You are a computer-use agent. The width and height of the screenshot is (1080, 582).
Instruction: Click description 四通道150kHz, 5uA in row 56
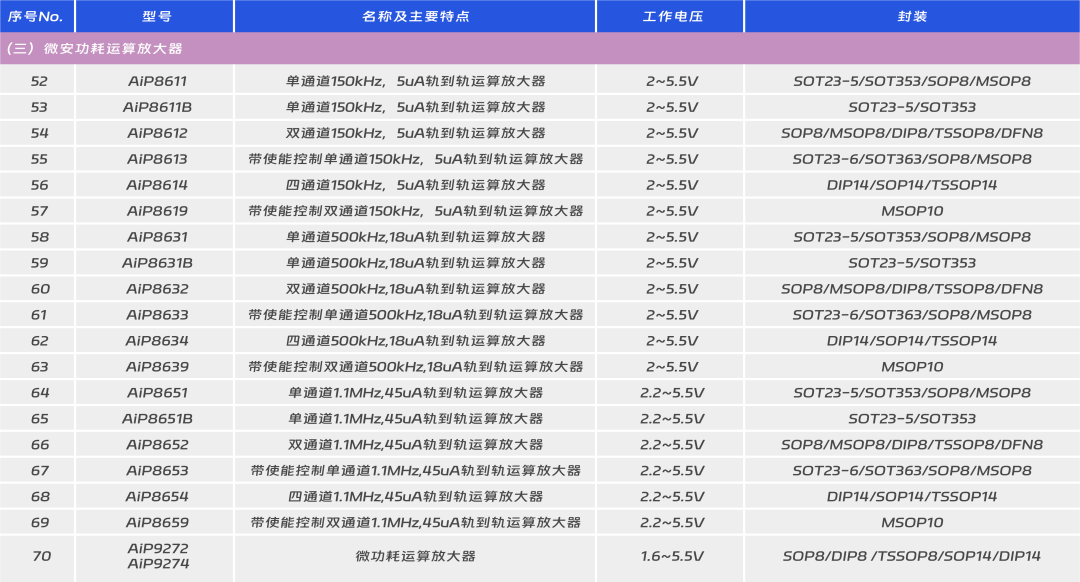tap(415, 185)
